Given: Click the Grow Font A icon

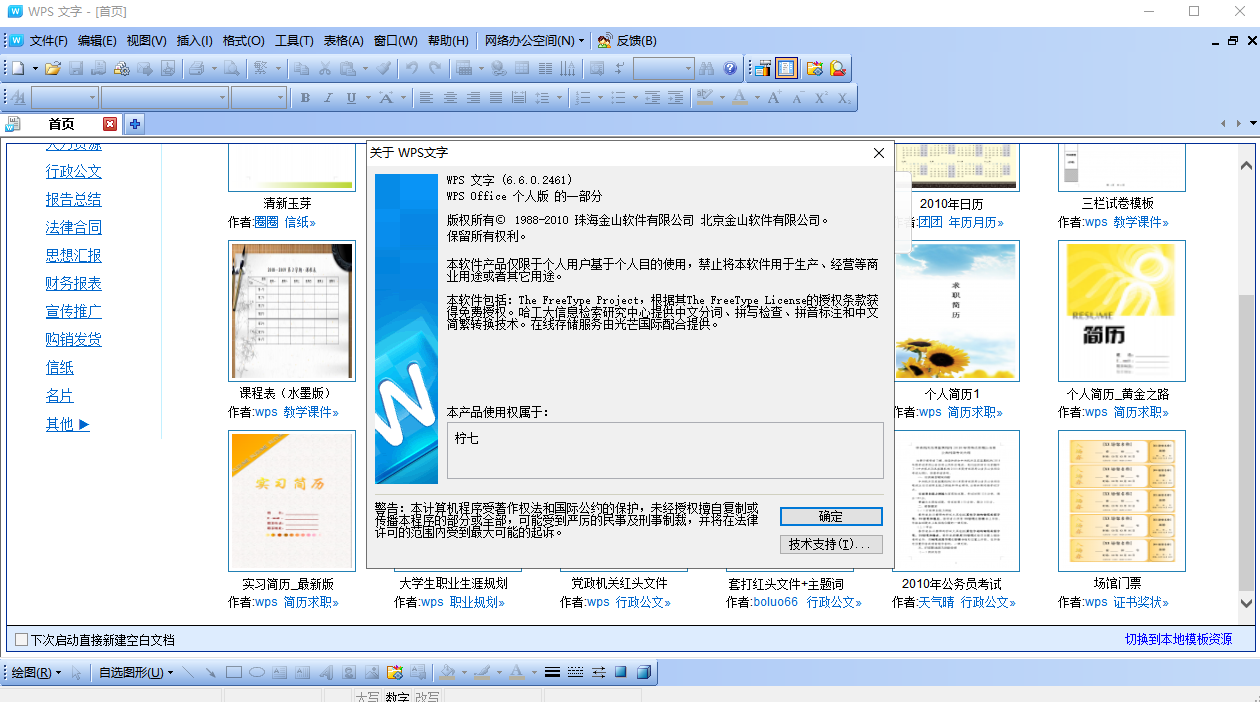Looking at the screenshot, I should (773, 98).
